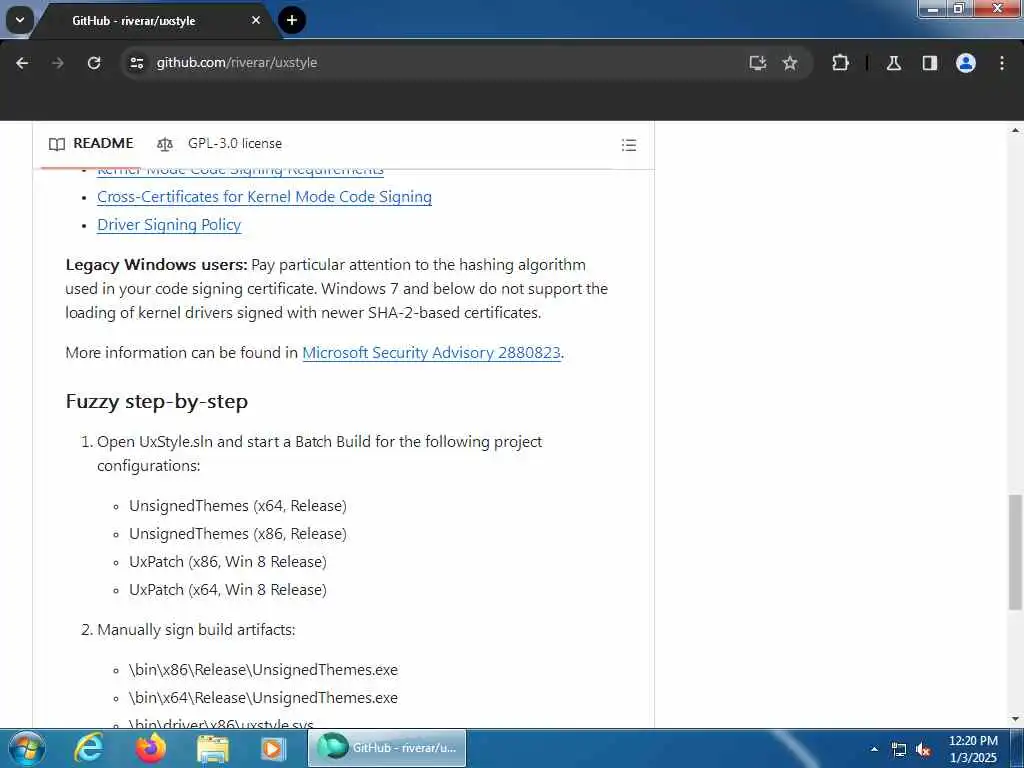This screenshot has height=768, width=1024.
Task: Click the page vertical scrollbar thumb
Action: [x=1015, y=552]
